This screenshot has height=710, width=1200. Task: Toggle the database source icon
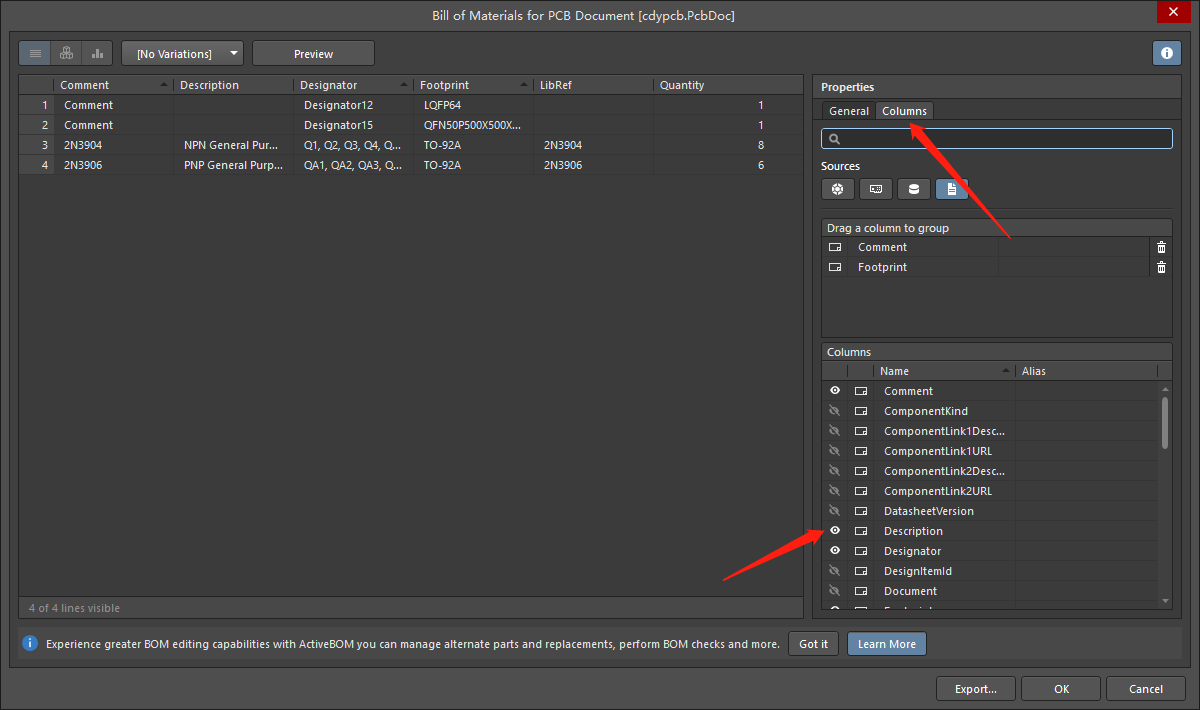point(913,188)
